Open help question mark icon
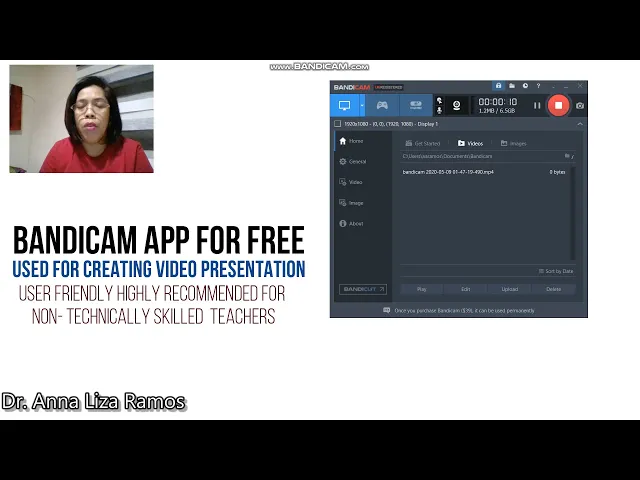 point(538,86)
